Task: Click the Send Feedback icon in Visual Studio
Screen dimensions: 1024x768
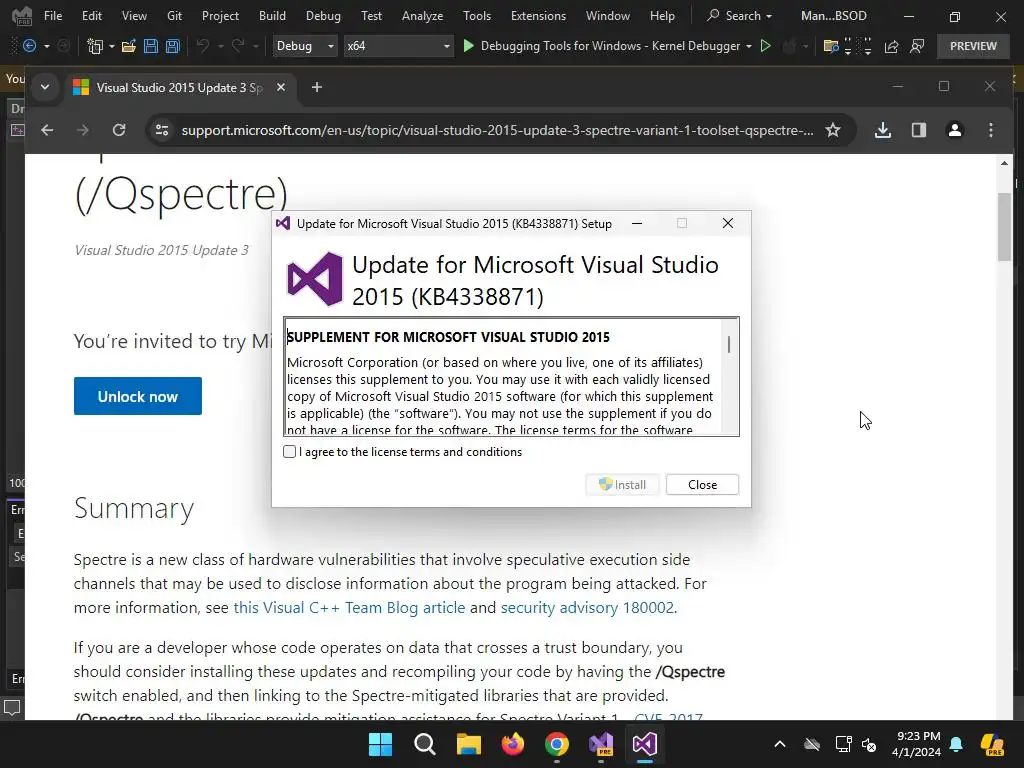Action: [x=917, y=46]
